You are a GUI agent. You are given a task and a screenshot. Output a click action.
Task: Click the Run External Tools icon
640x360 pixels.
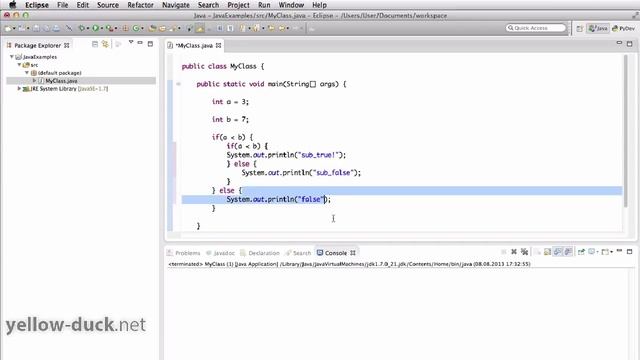point(109,28)
